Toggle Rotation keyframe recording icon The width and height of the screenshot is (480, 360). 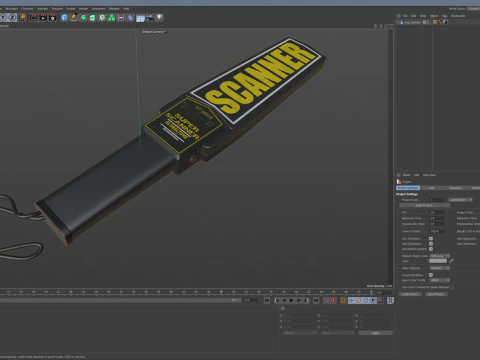click(366, 300)
